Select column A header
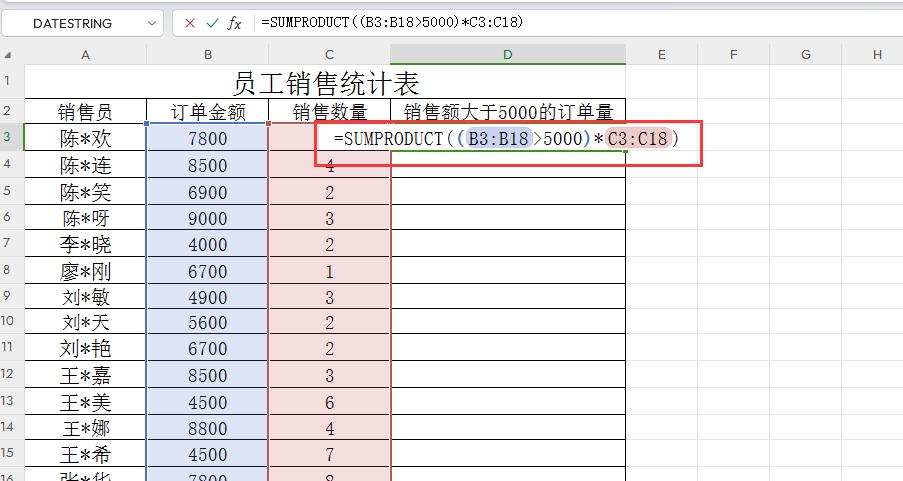903x481 pixels. [85, 55]
